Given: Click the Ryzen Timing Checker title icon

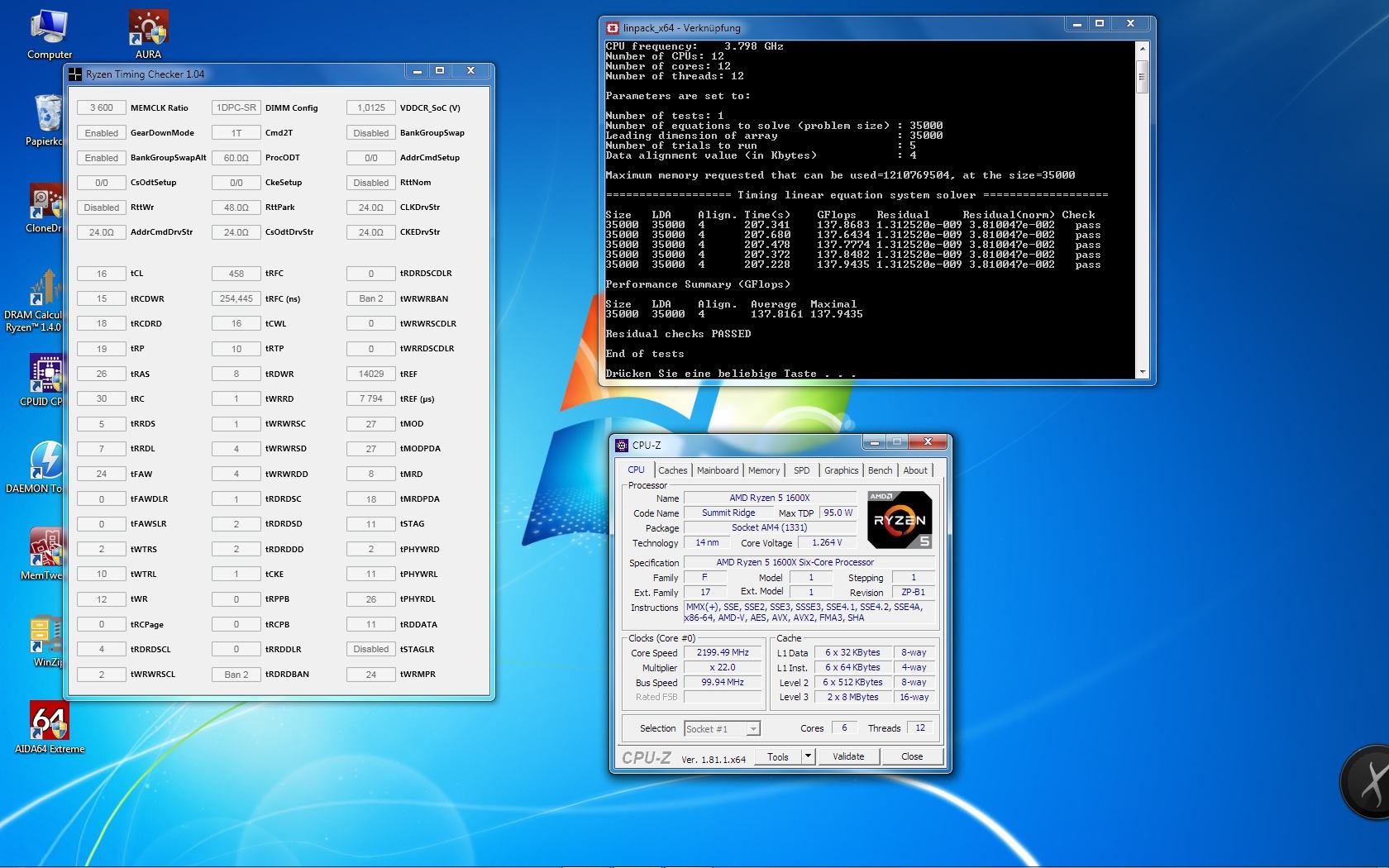Looking at the screenshot, I should pyautogui.click(x=75, y=74).
